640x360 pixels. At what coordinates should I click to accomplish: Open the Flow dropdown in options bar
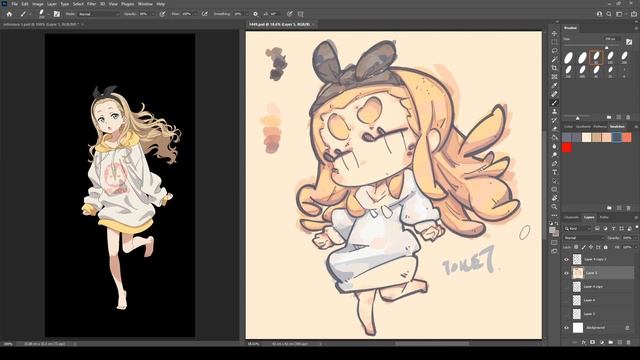click(196, 14)
